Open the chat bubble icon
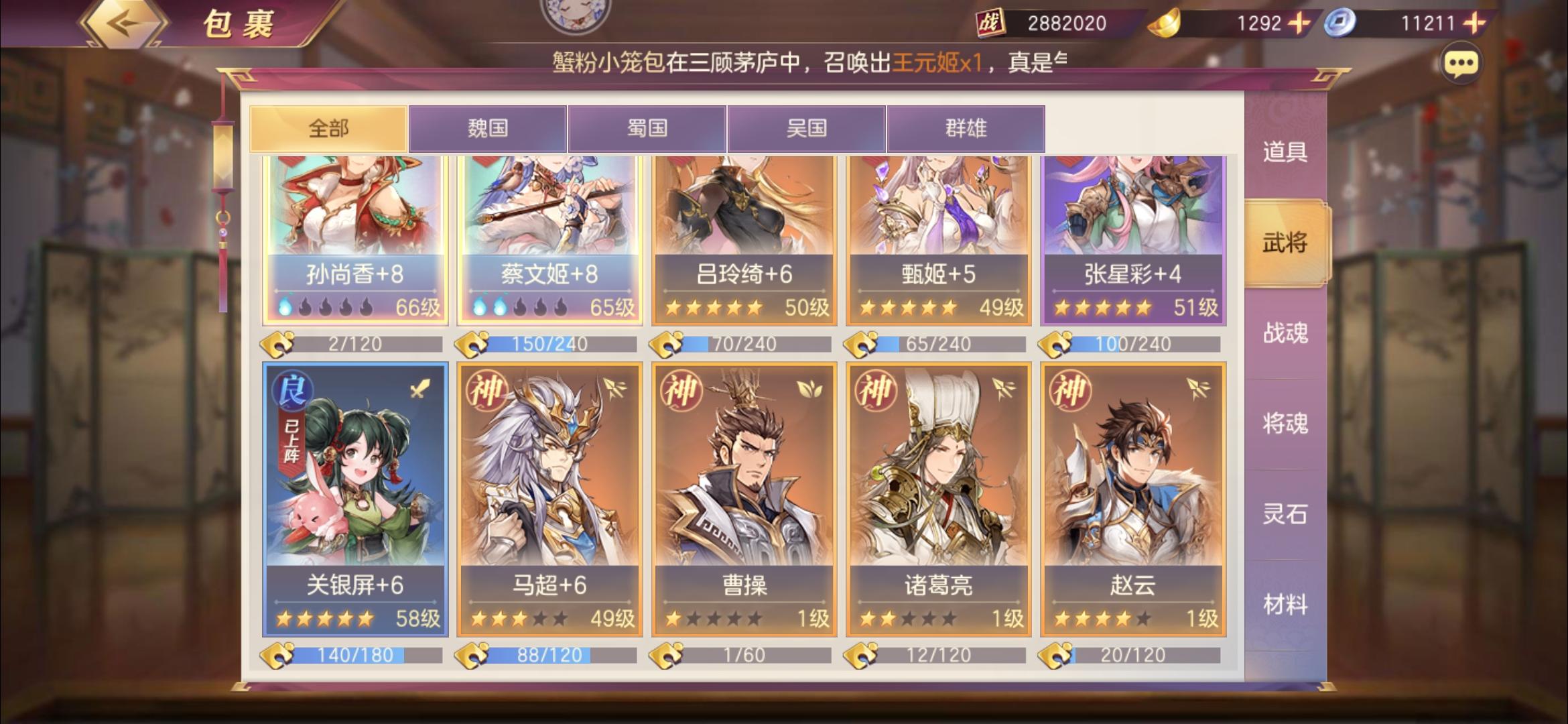The height and width of the screenshot is (724, 1568). point(1461,64)
